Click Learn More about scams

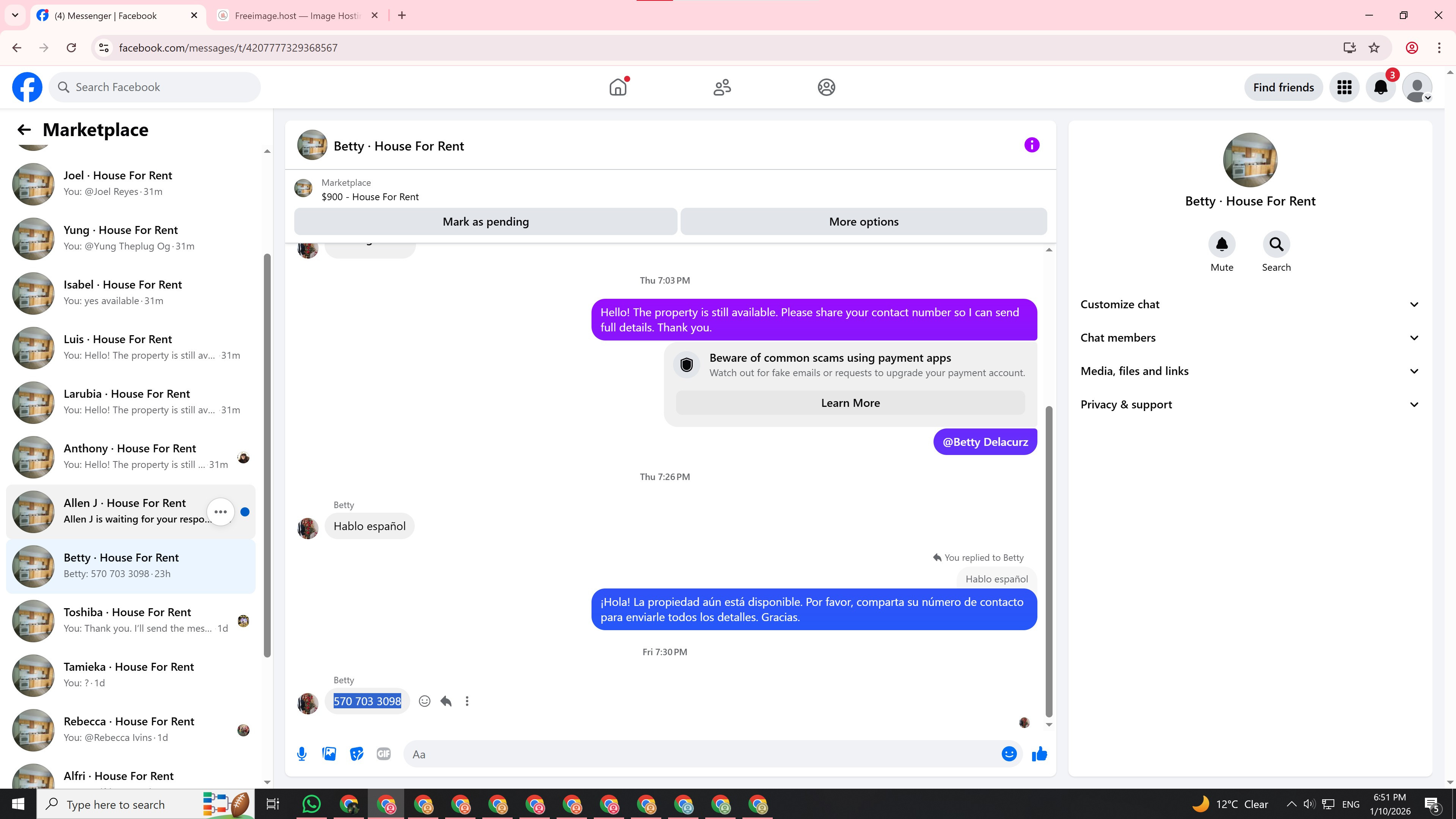(850, 403)
